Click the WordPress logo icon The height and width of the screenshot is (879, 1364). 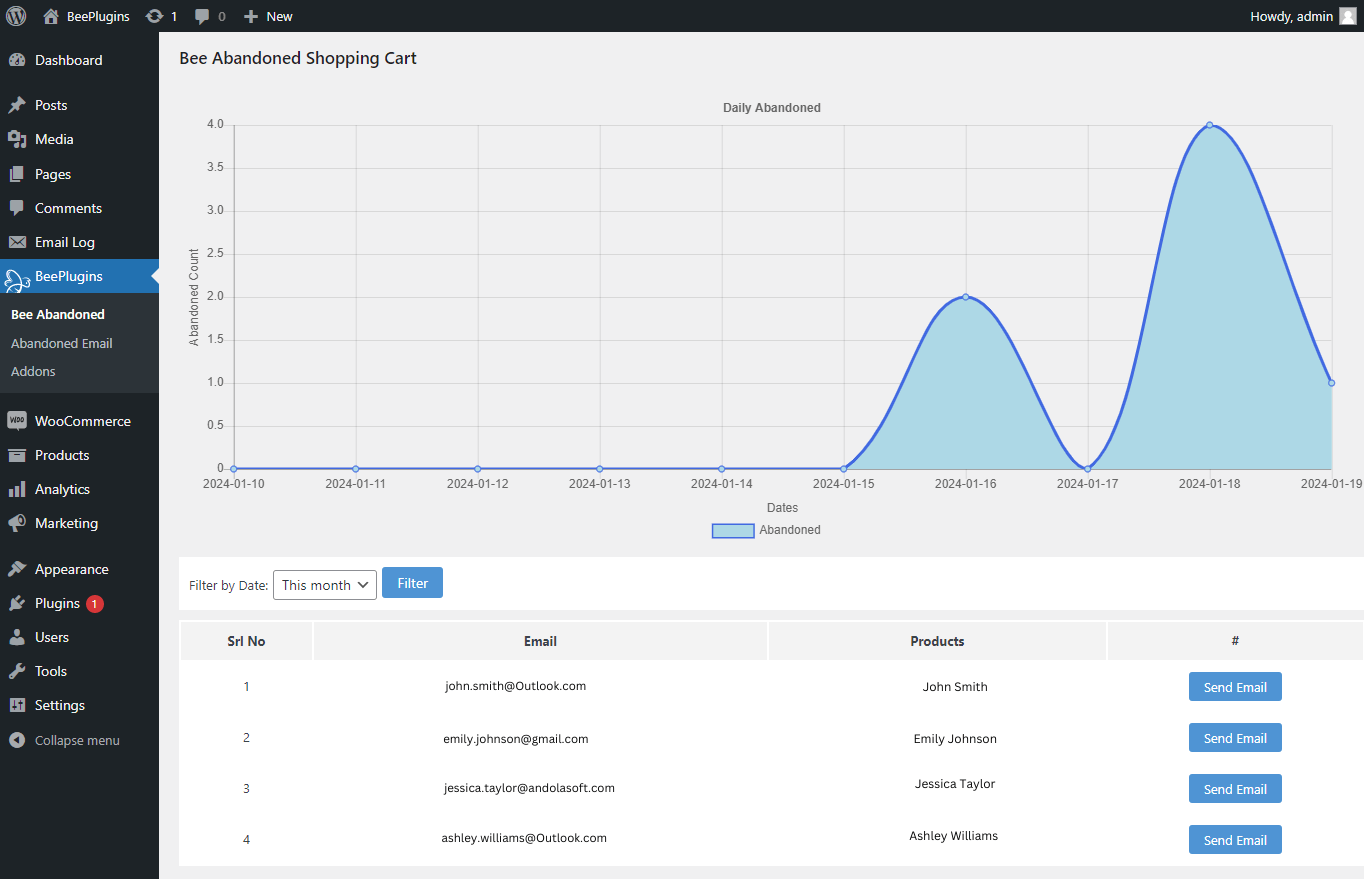click(x=16, y=16)
